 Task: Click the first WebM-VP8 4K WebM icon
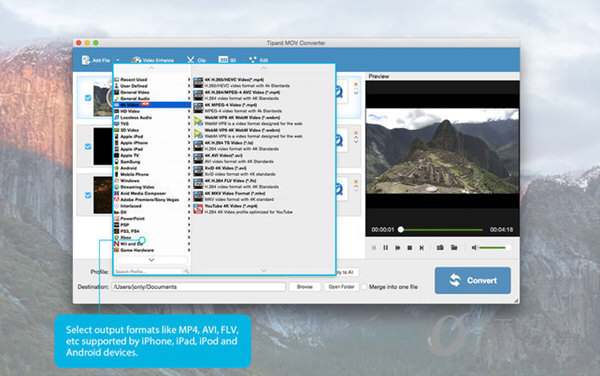coord(198,120)
